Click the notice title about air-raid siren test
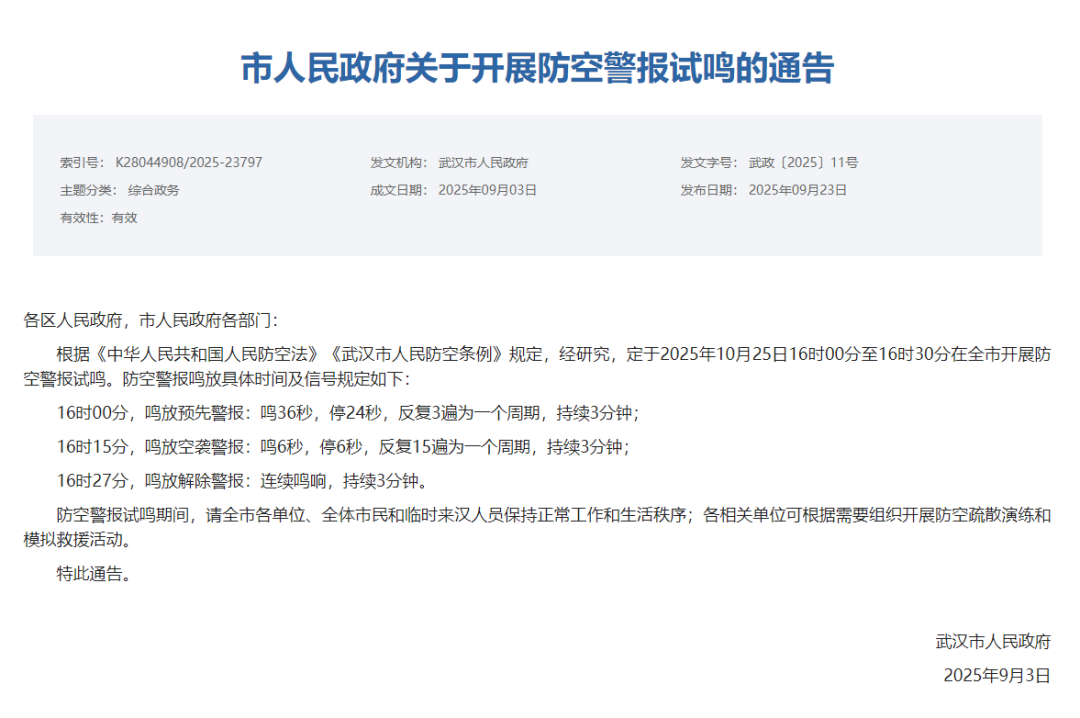The image size is (1080, 718). click(537, 68)
